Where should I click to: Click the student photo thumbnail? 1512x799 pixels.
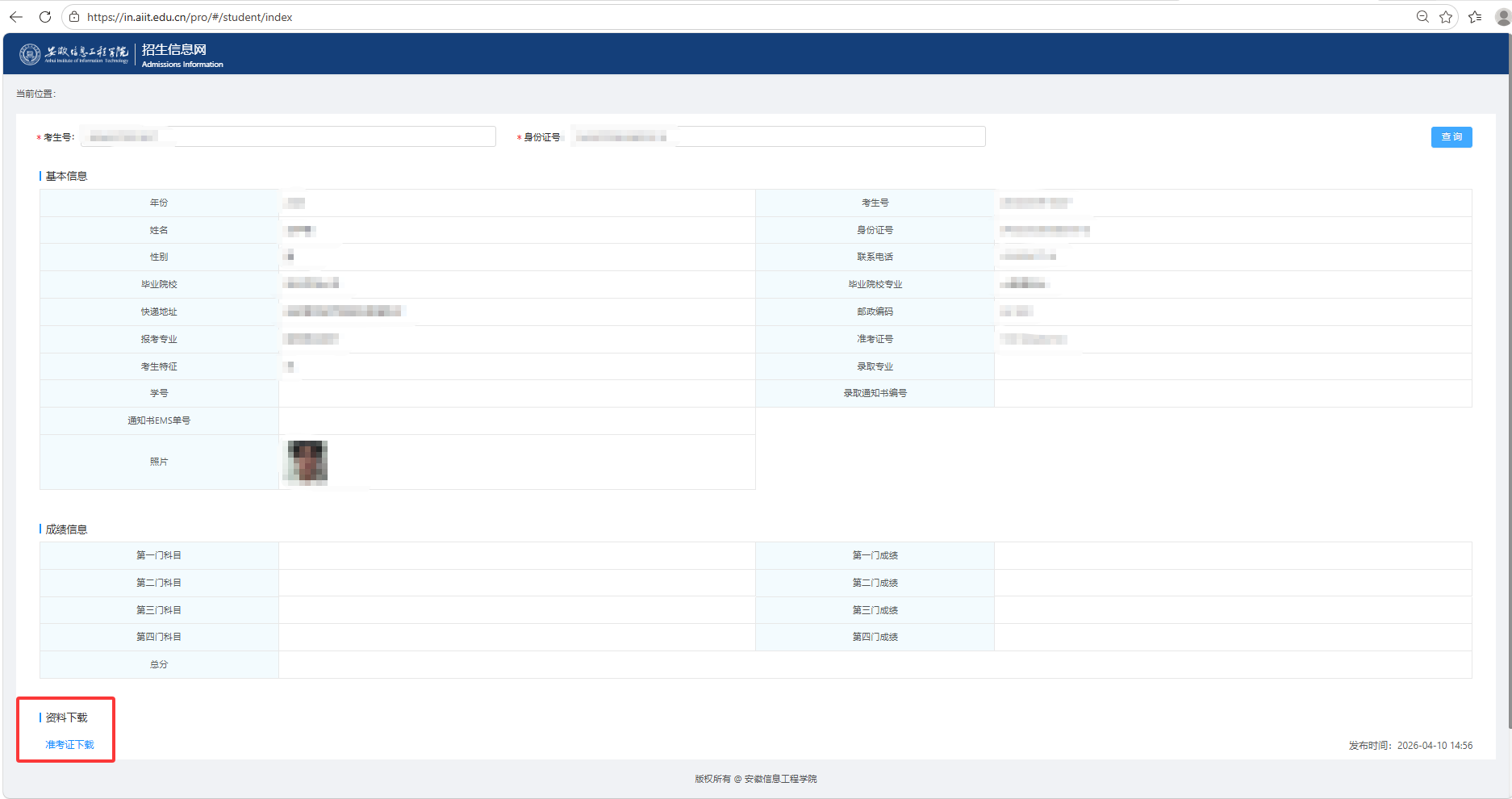click(307, 462)
